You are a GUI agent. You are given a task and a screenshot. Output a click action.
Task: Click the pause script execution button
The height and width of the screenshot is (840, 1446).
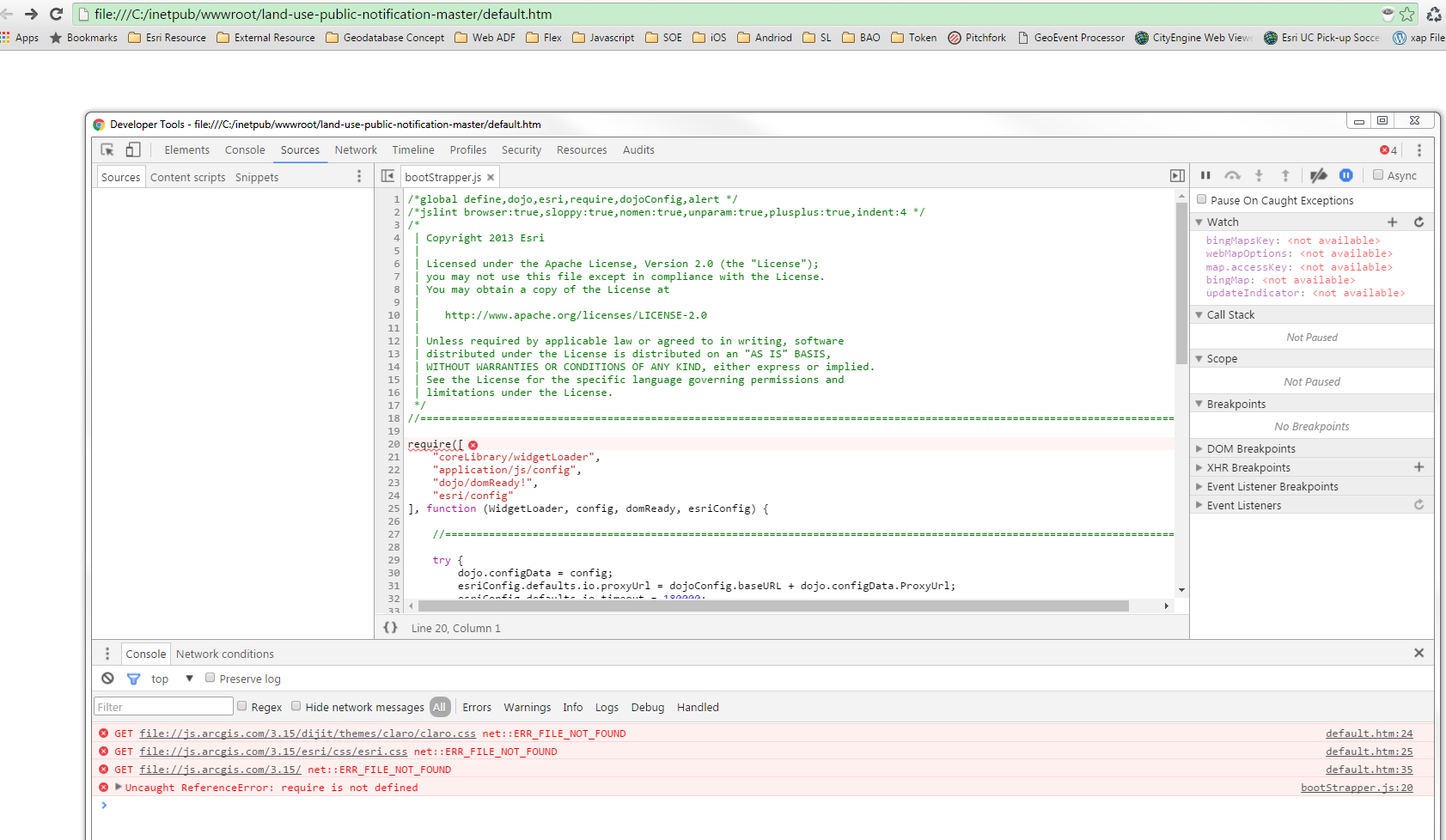[x=1205, y=175]
